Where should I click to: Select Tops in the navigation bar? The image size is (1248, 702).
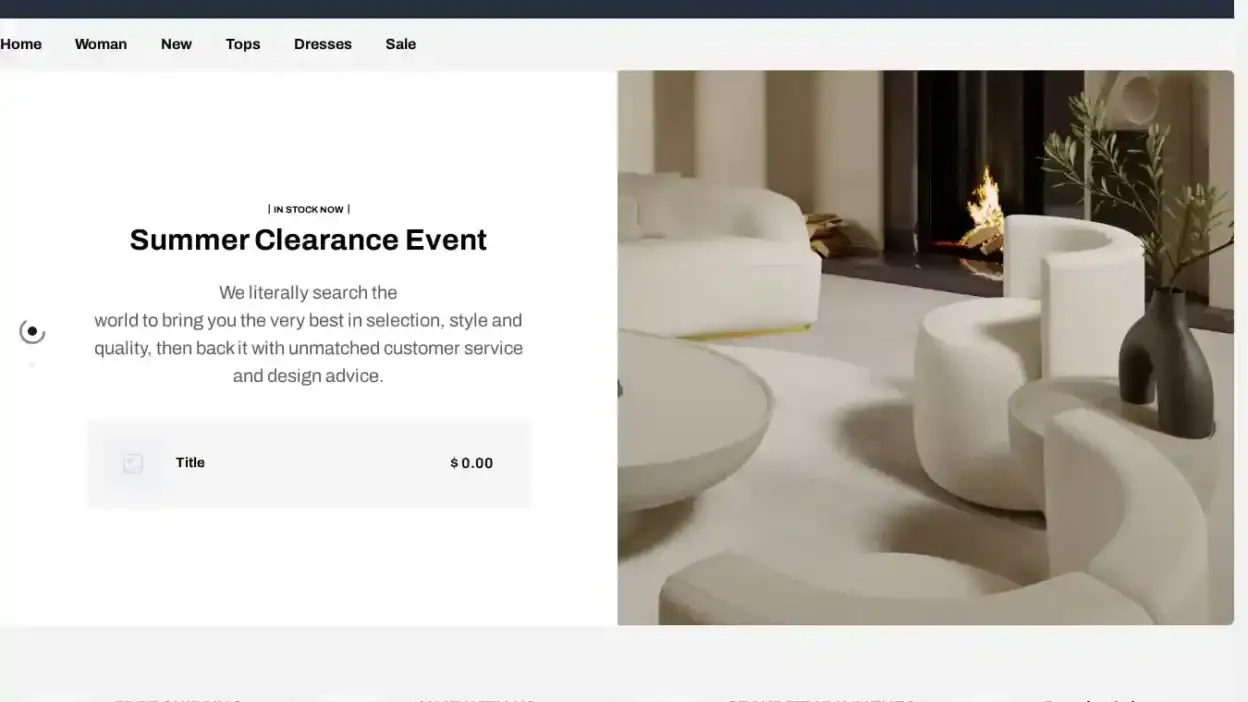(243, 44)
